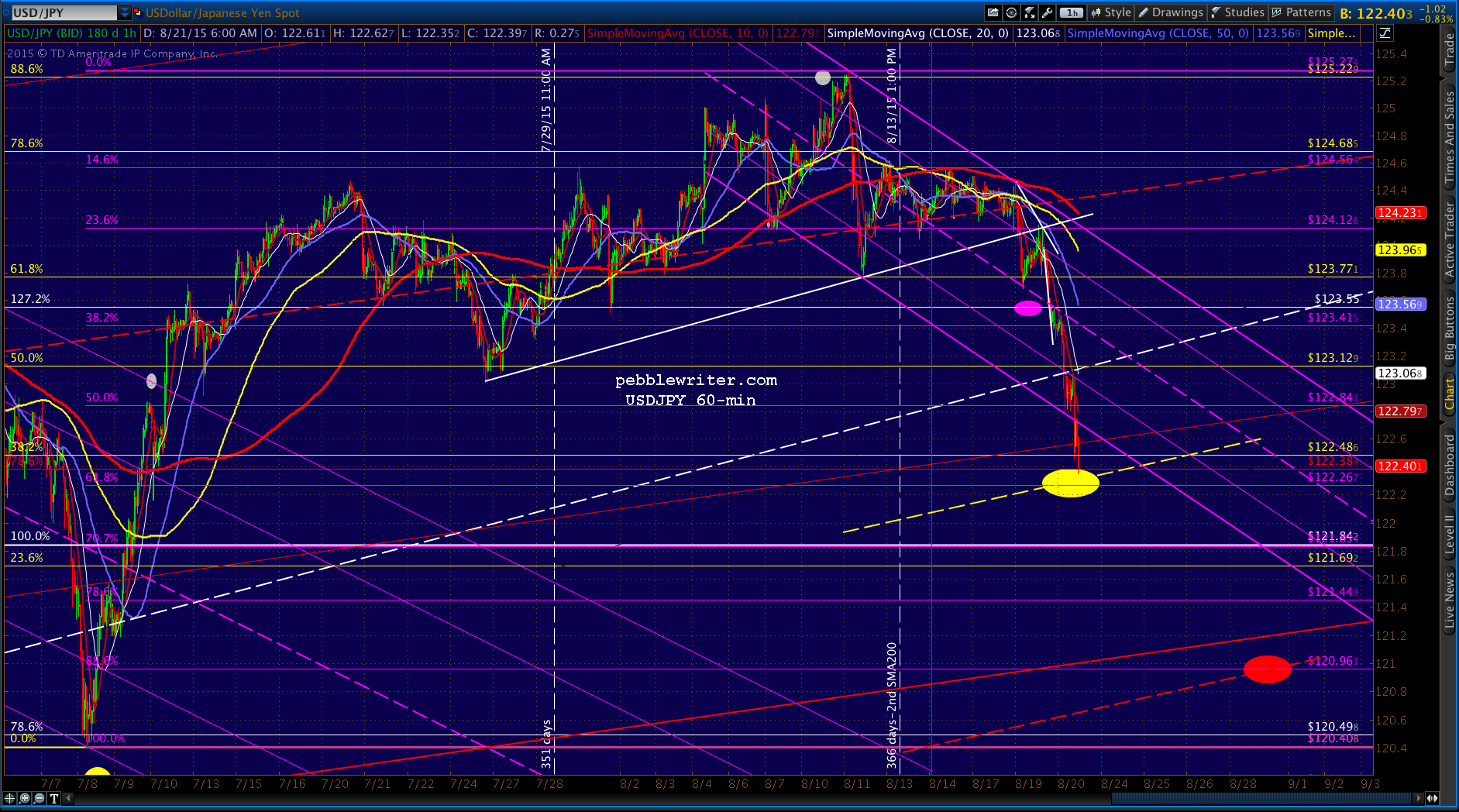Viewport: 1459px width, 812px height.
Task: Click the B: 122.403 bid quote
Action: (x=1376, y=13)
